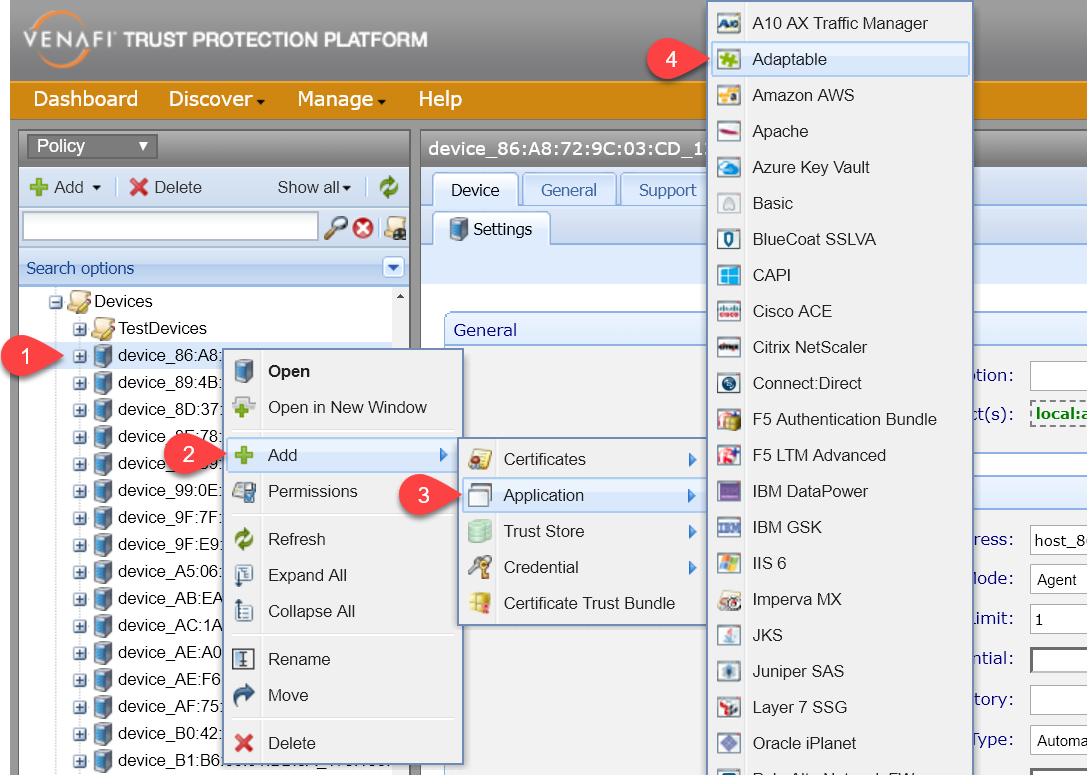Click Expand All in context menu
Viewport: 1087px width, 775px height.
click(x=307, y=575)
